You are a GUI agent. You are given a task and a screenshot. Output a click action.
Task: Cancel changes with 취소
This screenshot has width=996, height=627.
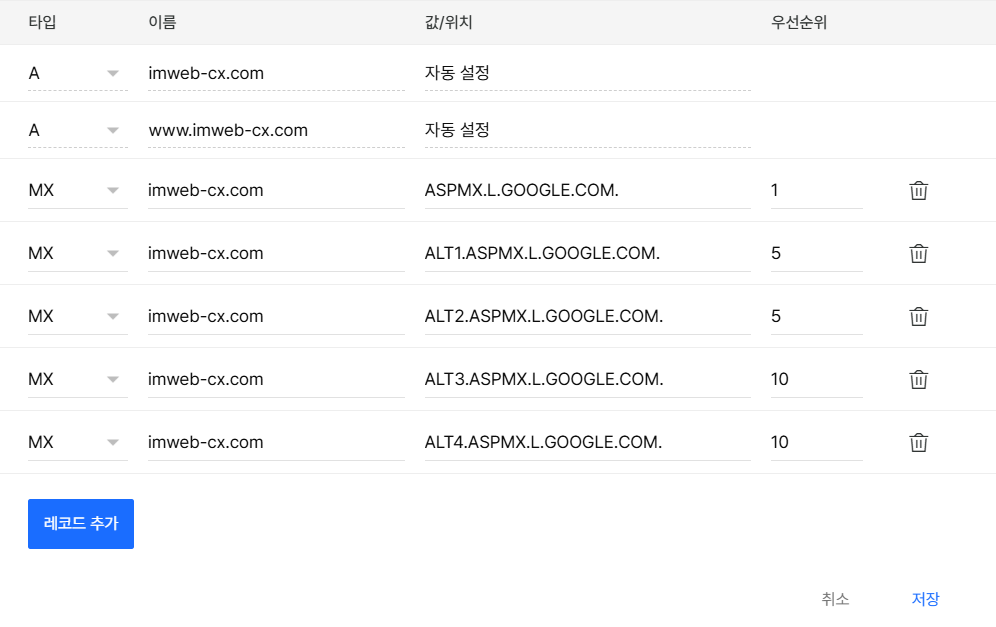[x=835, y=599]
